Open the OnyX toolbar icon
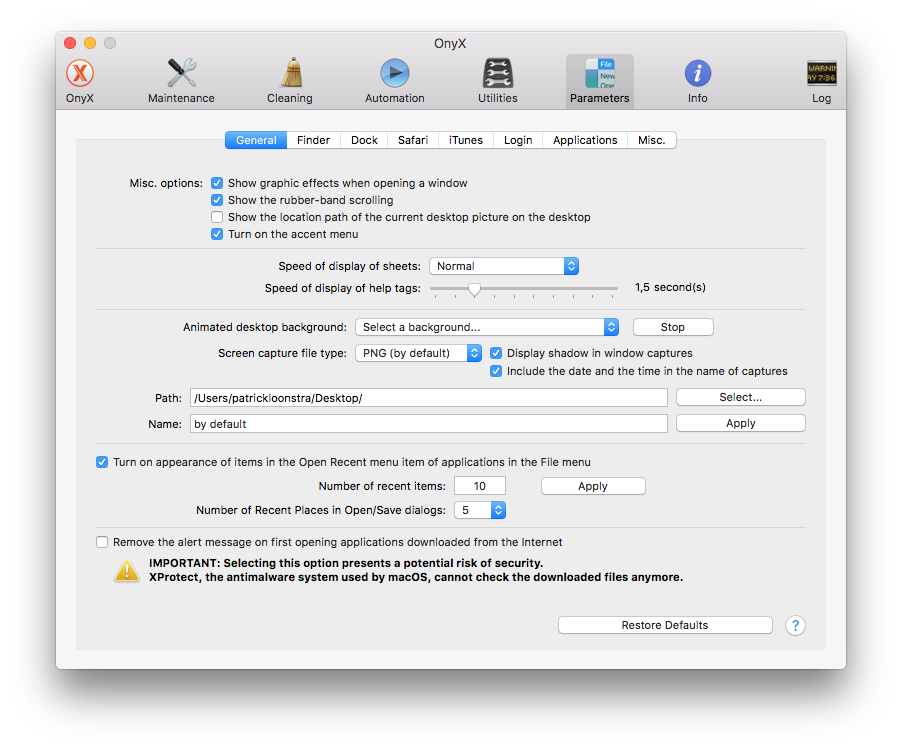Screen dimensions: 902x749 79,81
